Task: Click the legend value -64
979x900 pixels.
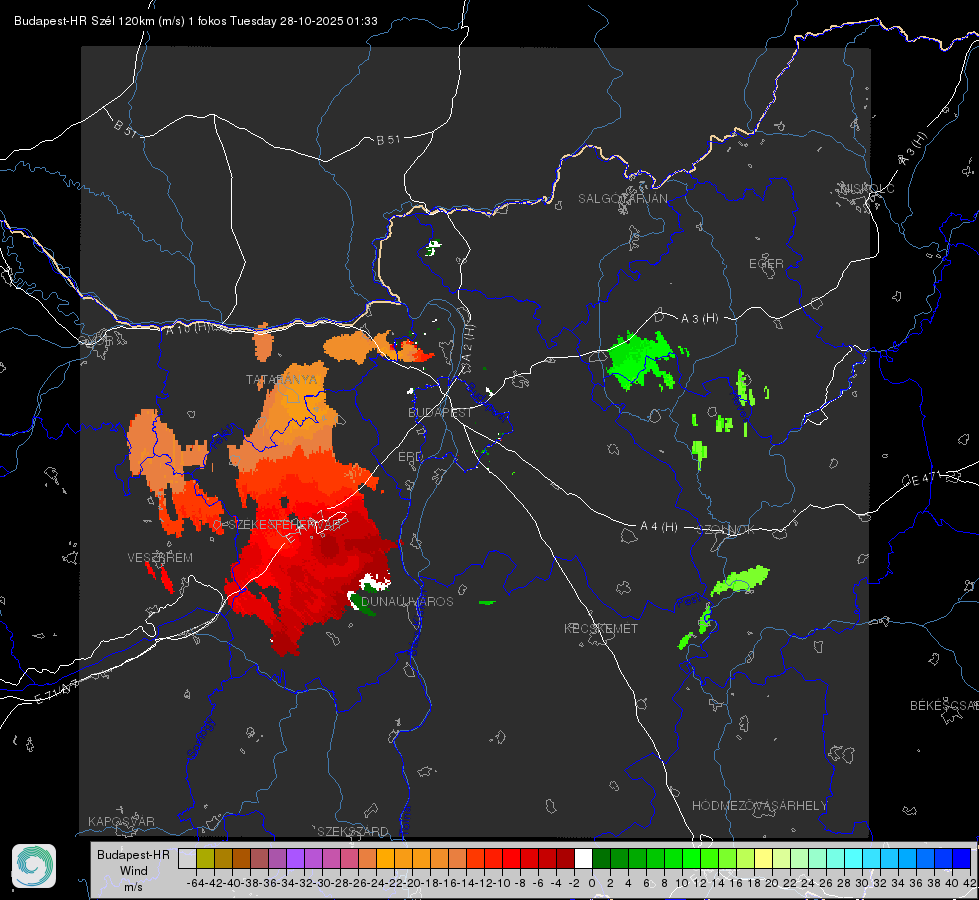Action: (196, 883)
